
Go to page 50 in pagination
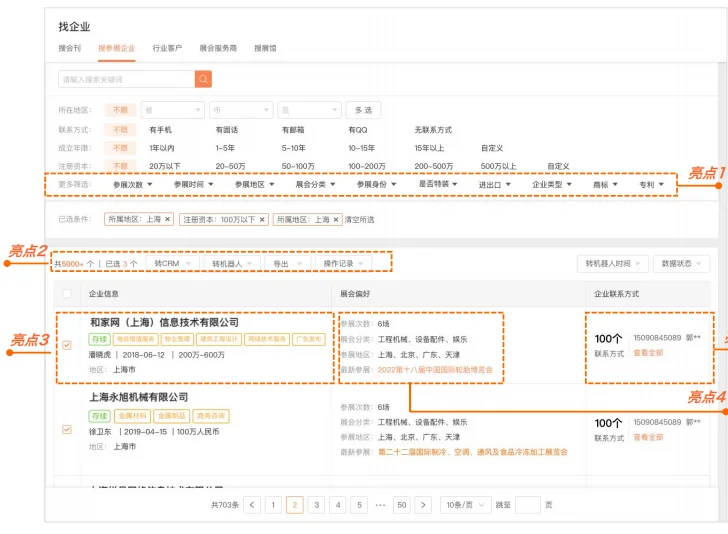(x=402, y=505)
